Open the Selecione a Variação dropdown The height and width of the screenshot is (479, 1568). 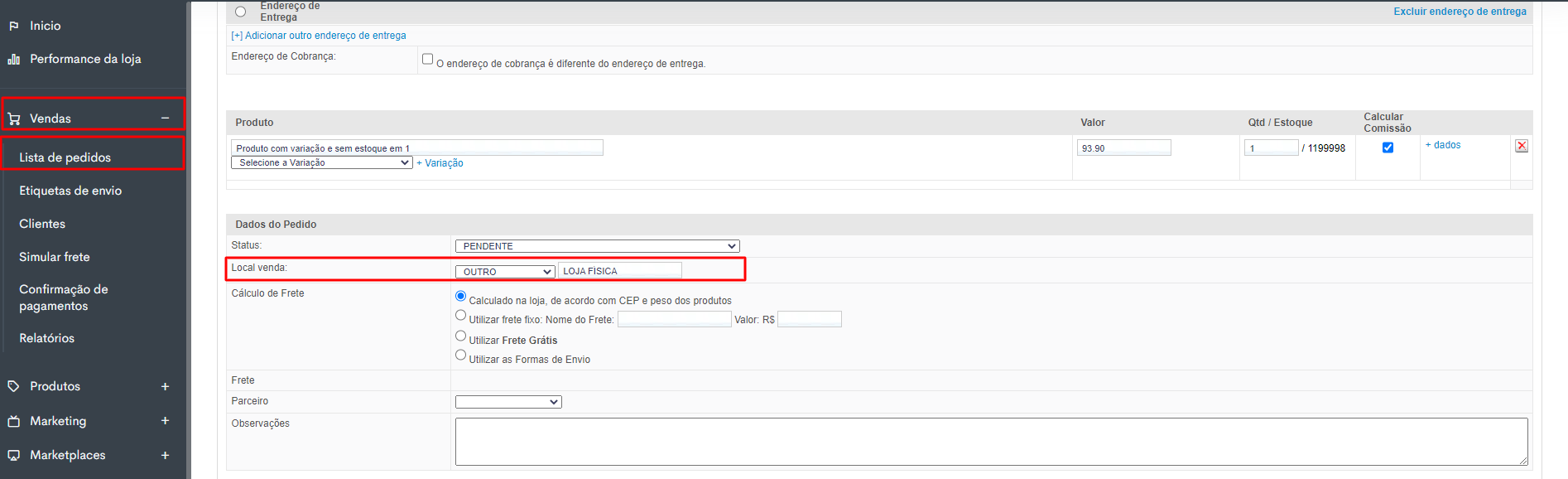321,163
